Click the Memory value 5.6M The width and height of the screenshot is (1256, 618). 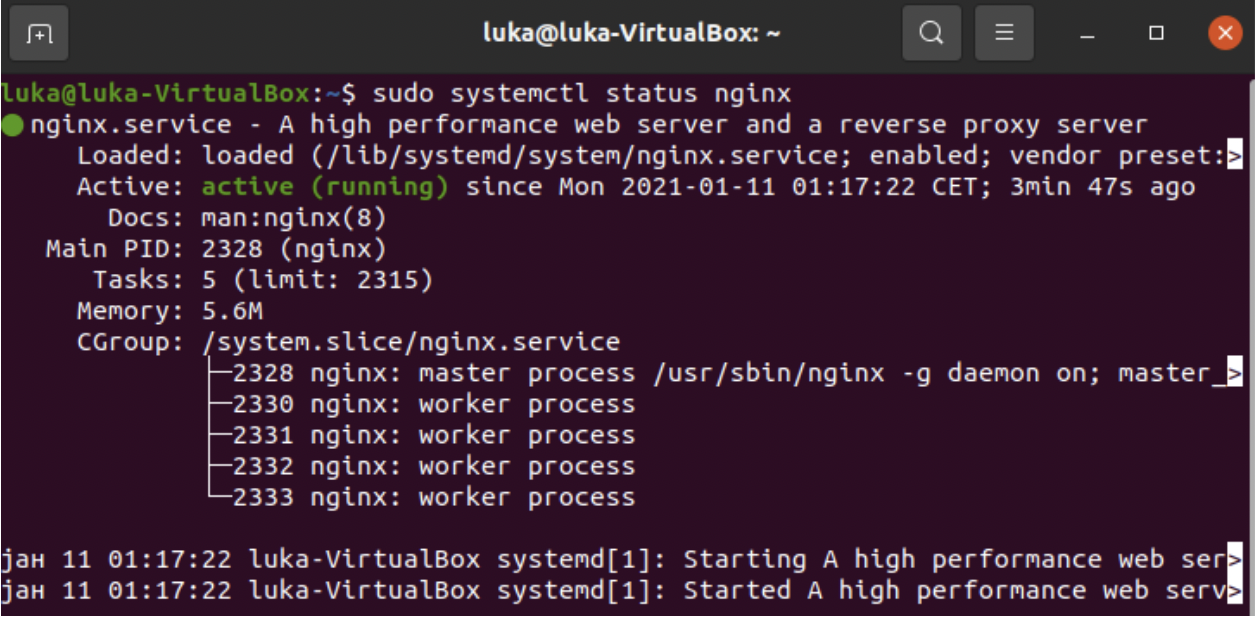(x=232, y=311)
